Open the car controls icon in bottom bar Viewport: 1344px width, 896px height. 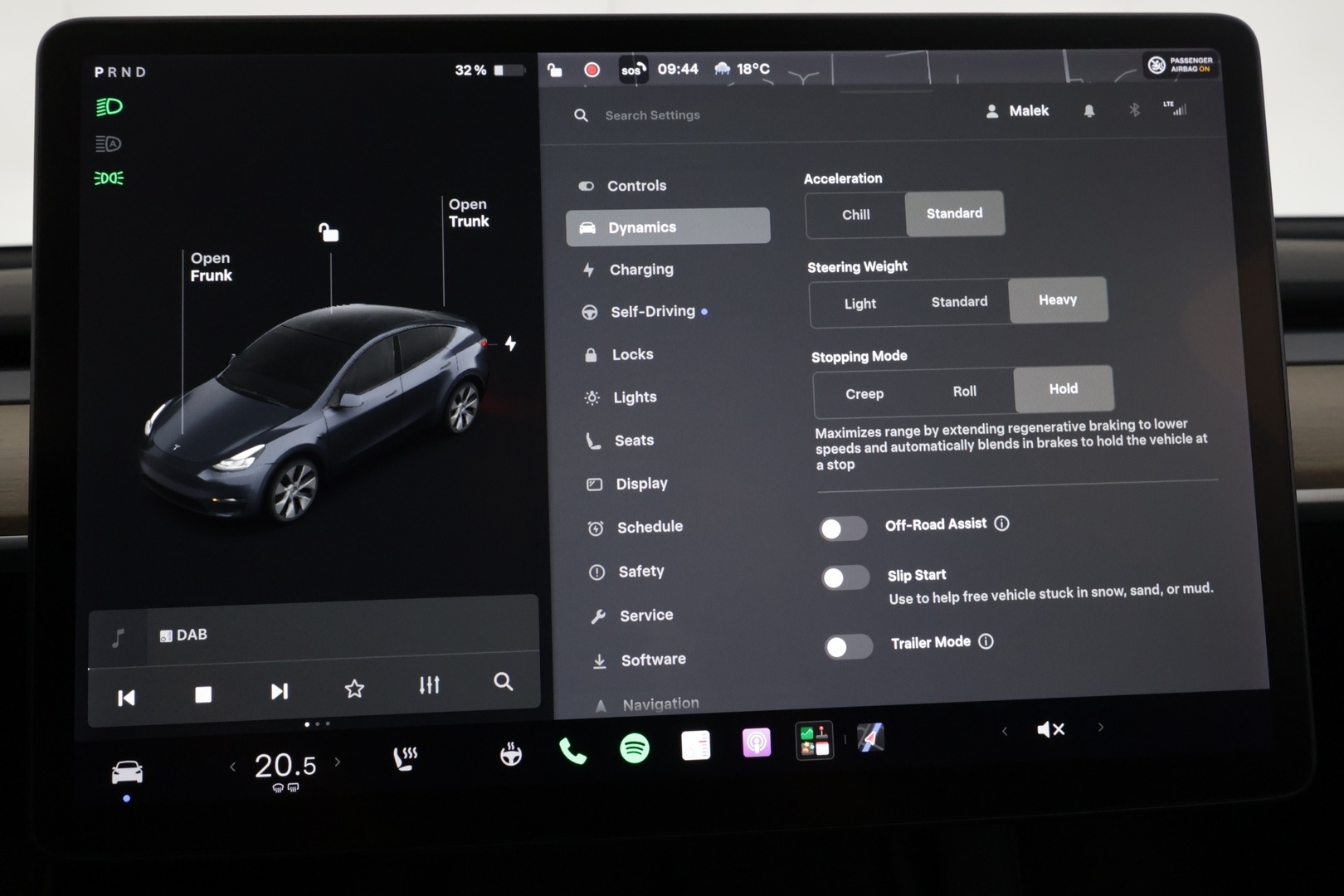point(127,772)
